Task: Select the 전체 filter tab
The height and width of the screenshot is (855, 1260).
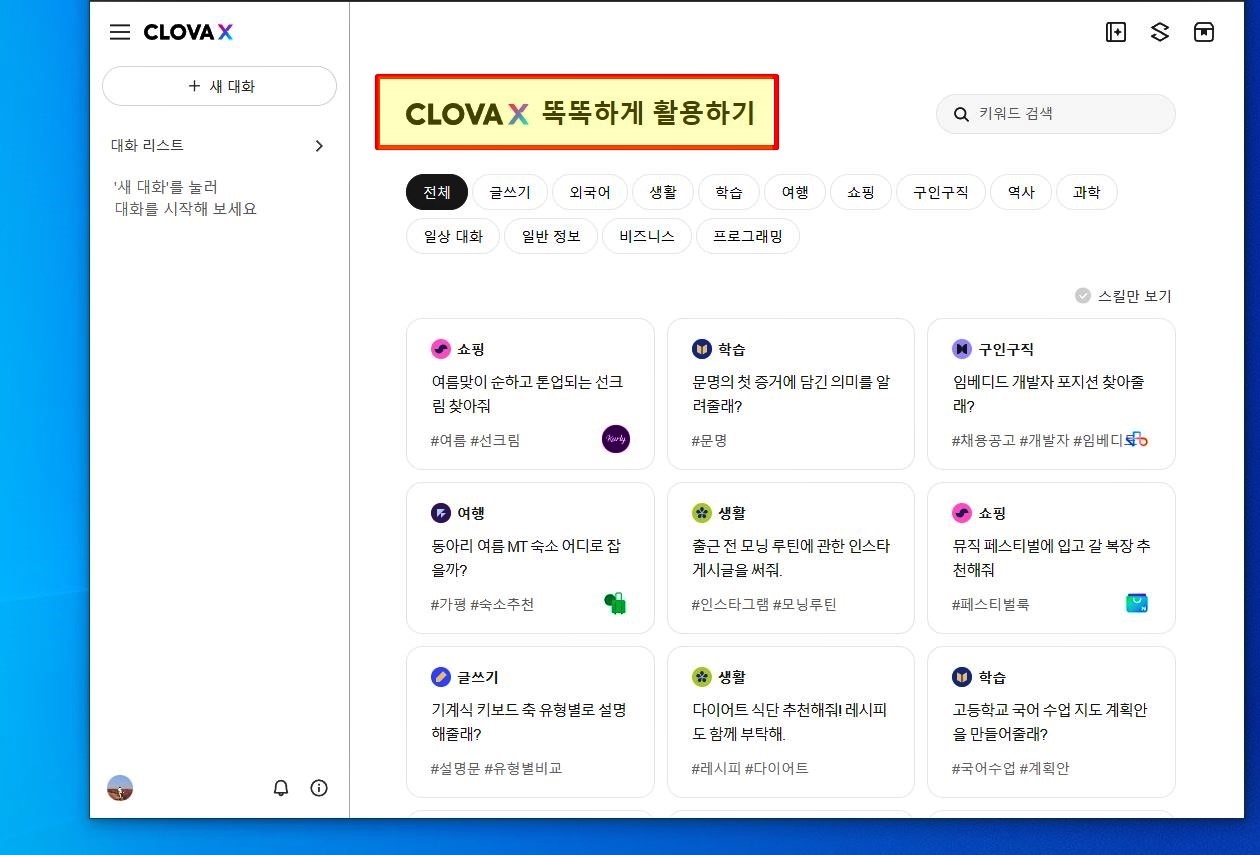Action: [x=437, y=192]
